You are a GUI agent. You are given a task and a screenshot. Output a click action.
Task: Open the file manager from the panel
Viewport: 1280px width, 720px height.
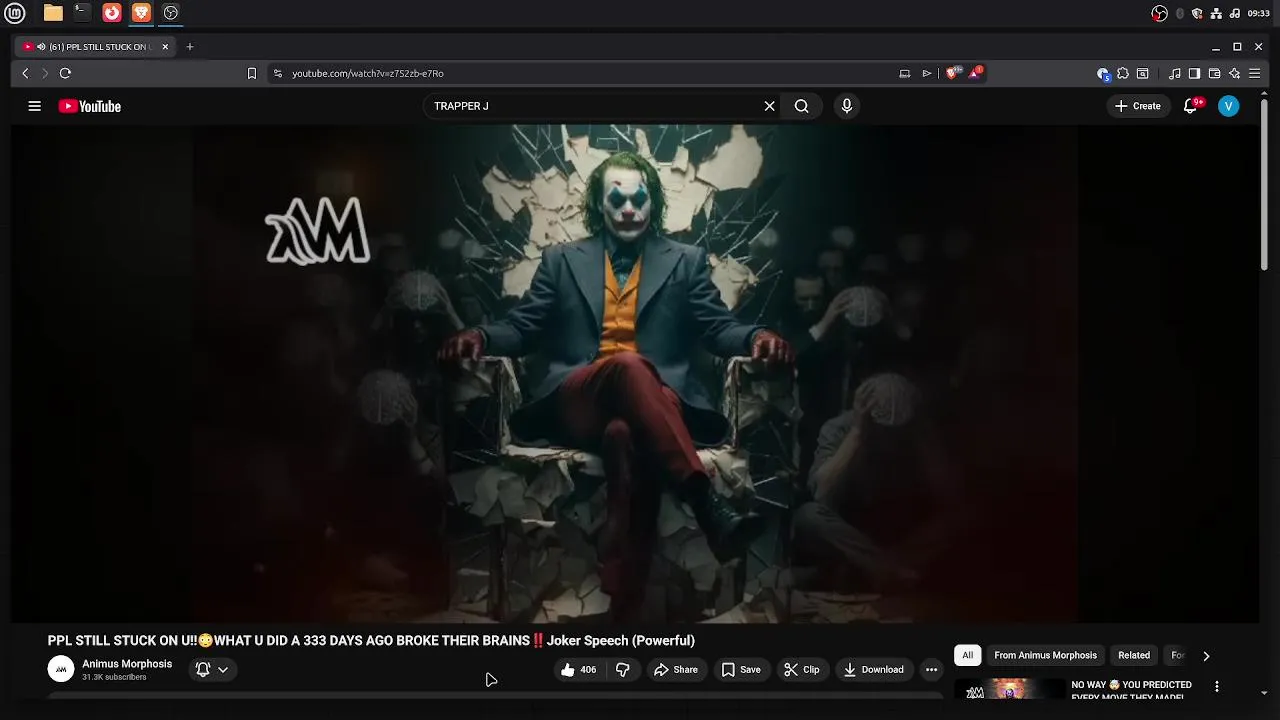(53, 13)
